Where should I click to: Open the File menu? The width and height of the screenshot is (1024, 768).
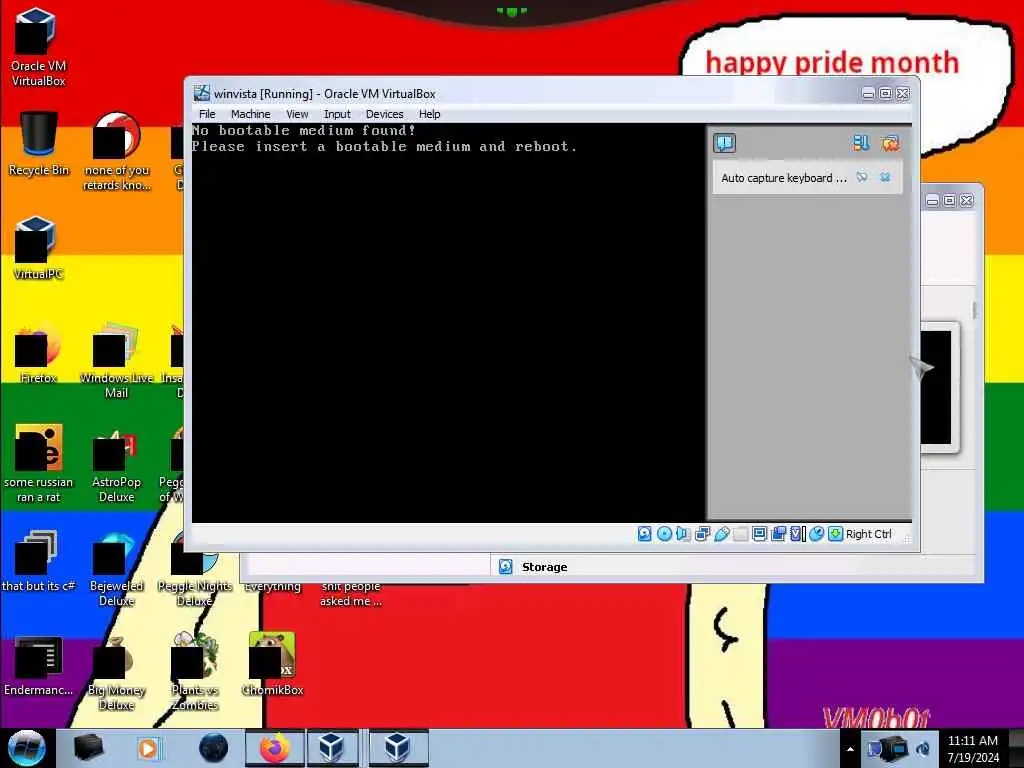pos(207,114)
